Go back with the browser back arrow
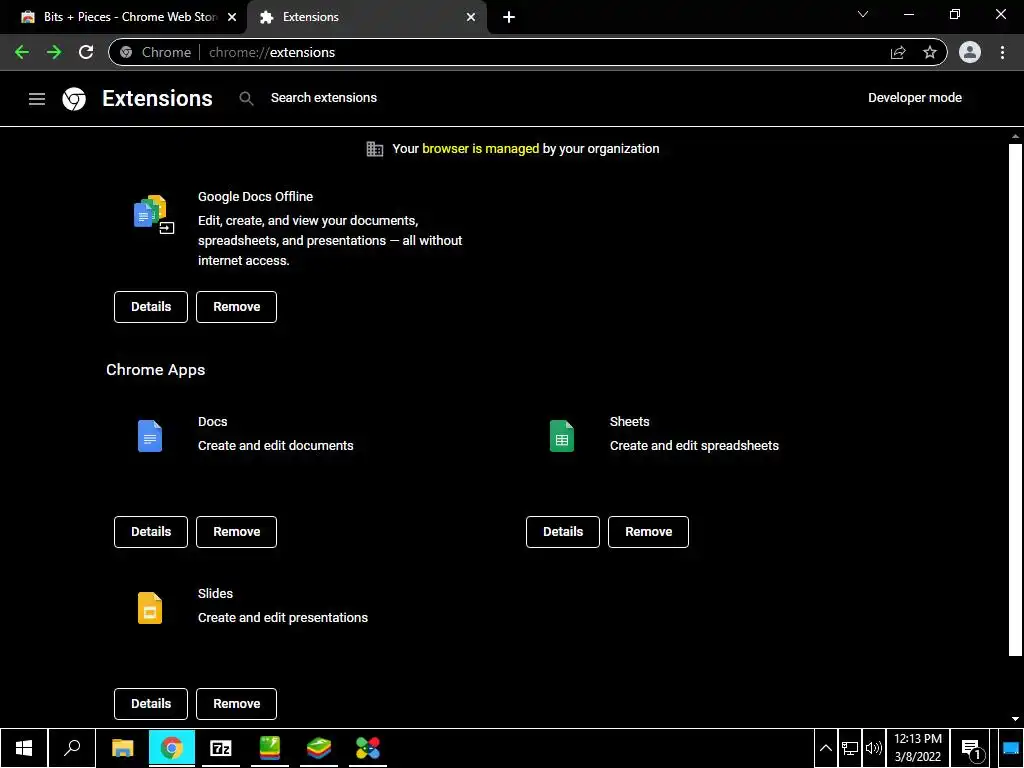This screenshot has width=1024, height=768. coord(22,52)
